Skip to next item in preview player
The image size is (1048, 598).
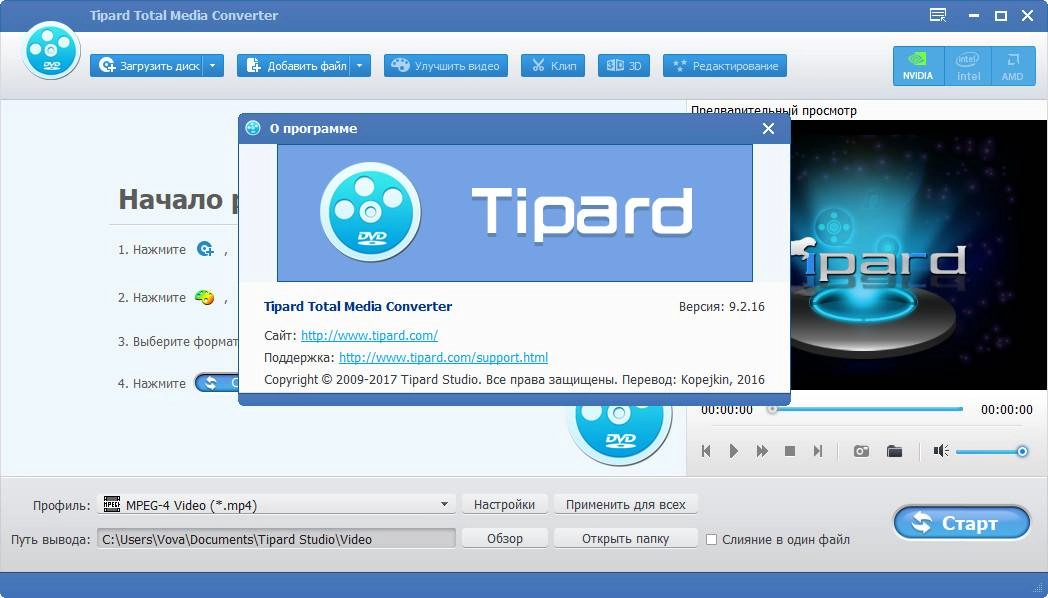point(817,451)
